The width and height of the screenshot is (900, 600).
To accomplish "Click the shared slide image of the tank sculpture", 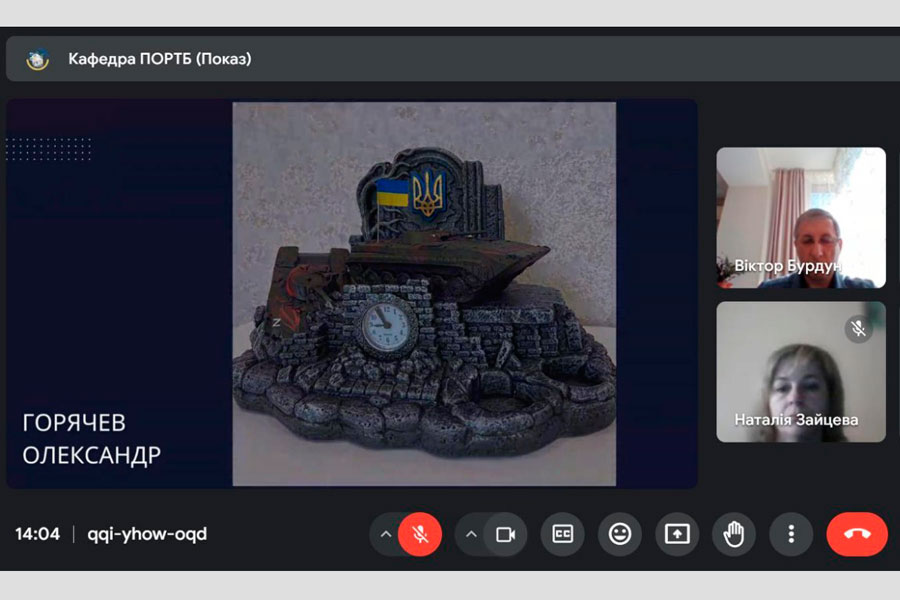I will tap(424, 294).
